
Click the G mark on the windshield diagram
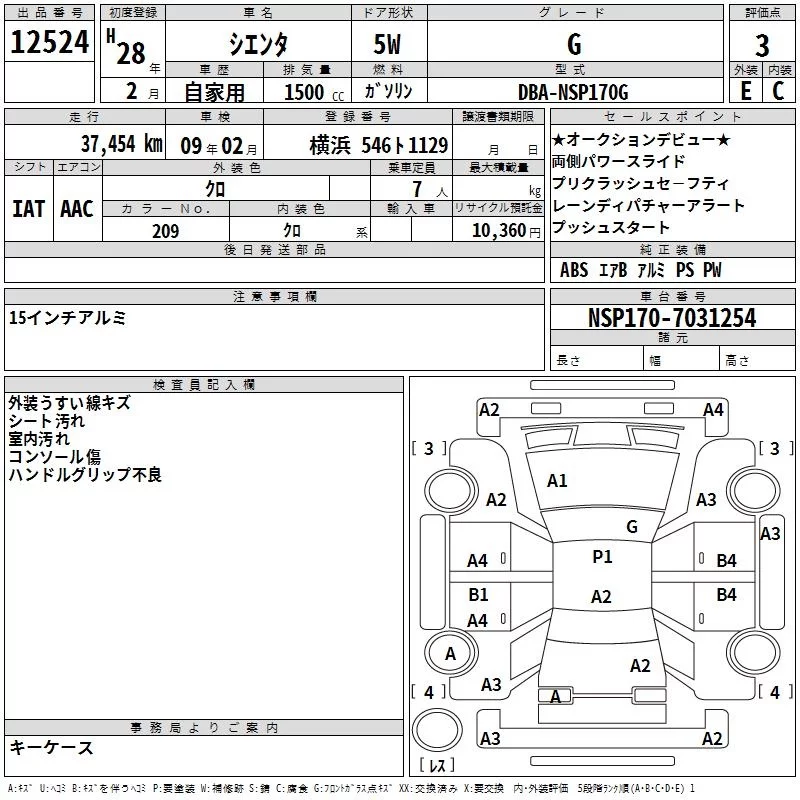click(631, 526)
